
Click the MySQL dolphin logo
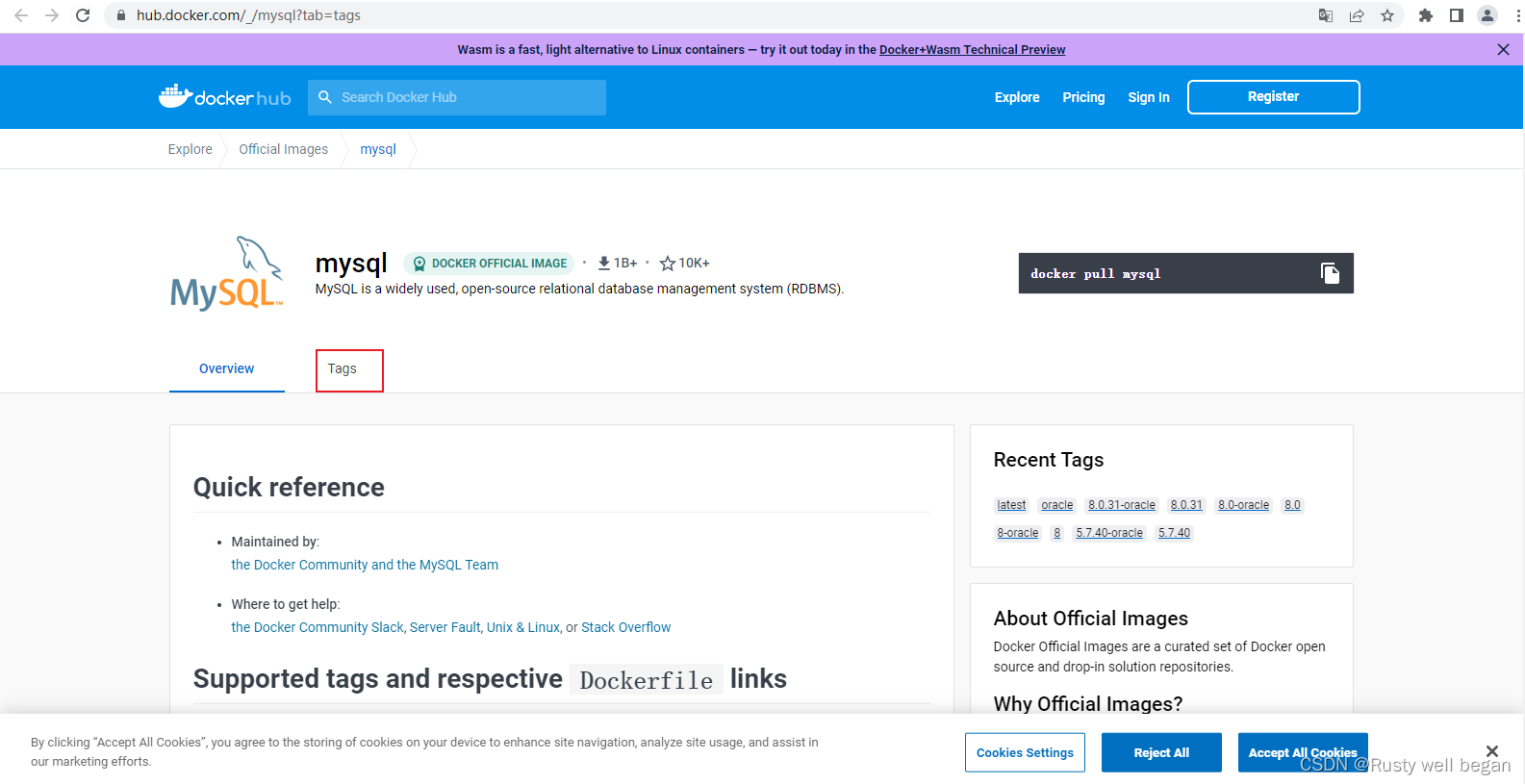(227, 274)
